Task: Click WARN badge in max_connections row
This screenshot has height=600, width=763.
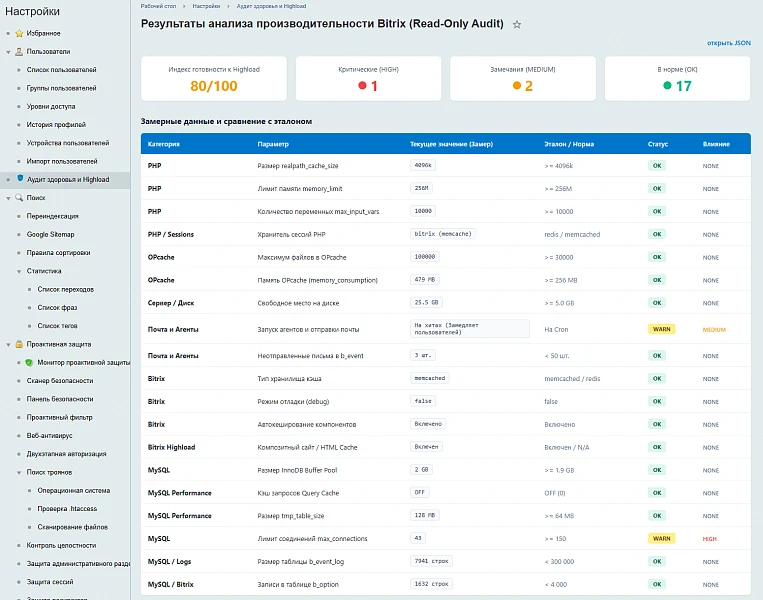Action: [661, 539]
